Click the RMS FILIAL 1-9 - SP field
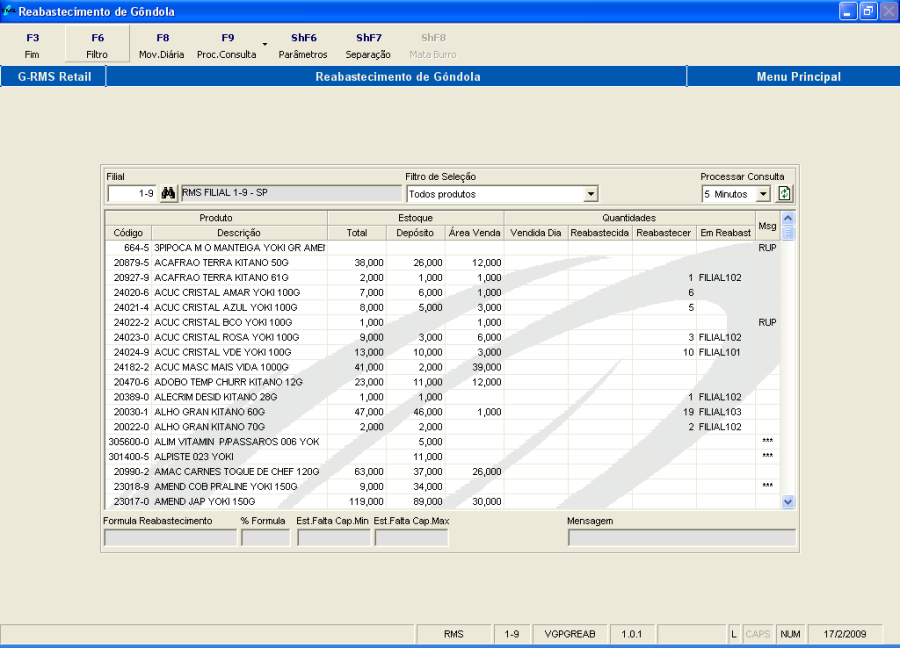This screenshot has height=648, width=900. pos(291,193)
